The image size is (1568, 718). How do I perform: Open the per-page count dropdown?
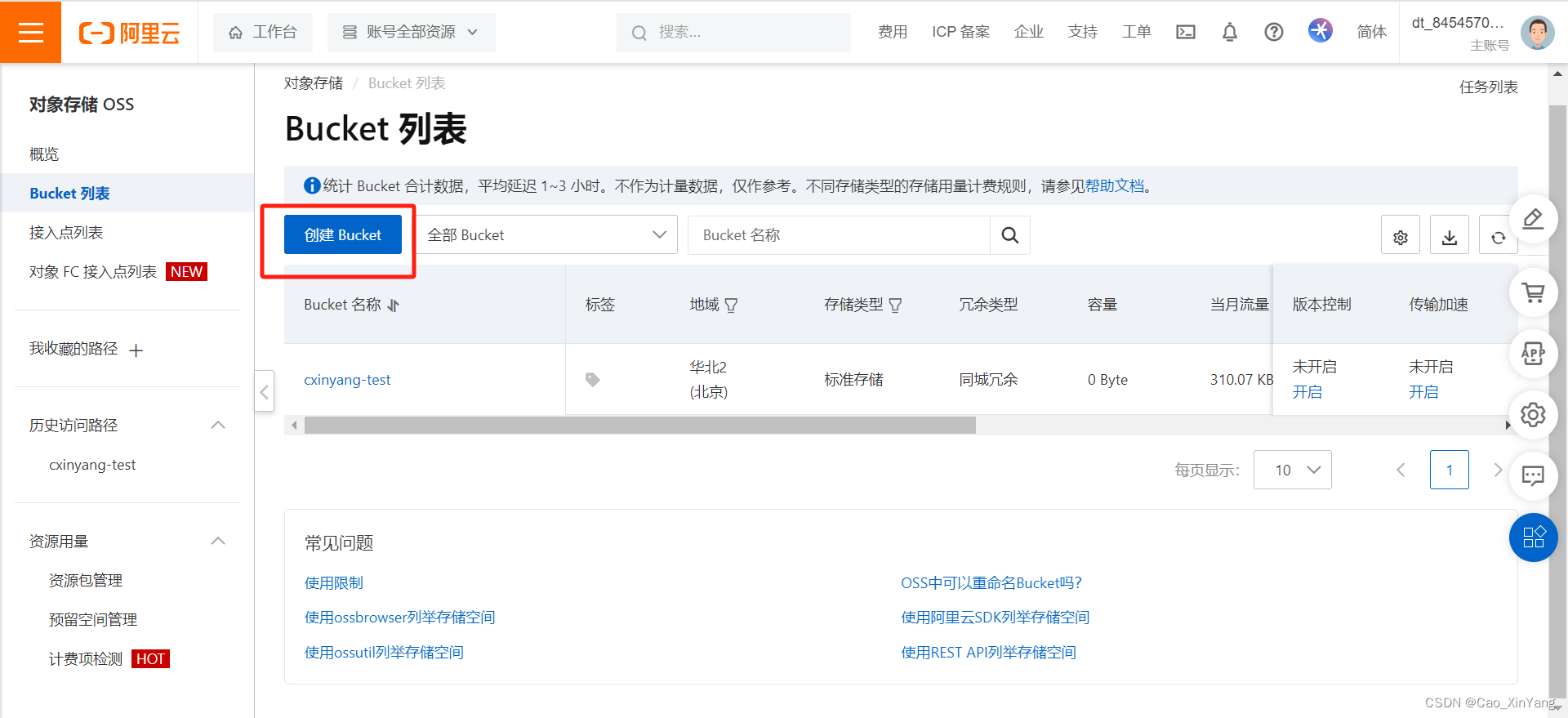(x=1292, y=470)
